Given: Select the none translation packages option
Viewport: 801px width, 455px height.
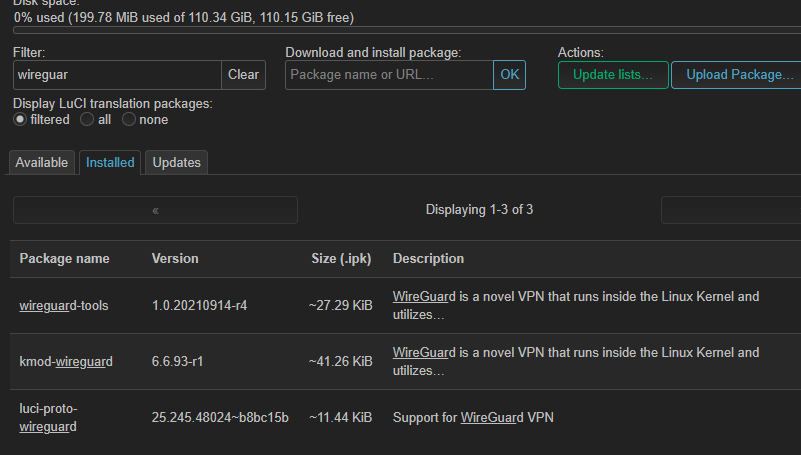Looking at the screenshot, I should pyautogui.click(x=129, y=119).
